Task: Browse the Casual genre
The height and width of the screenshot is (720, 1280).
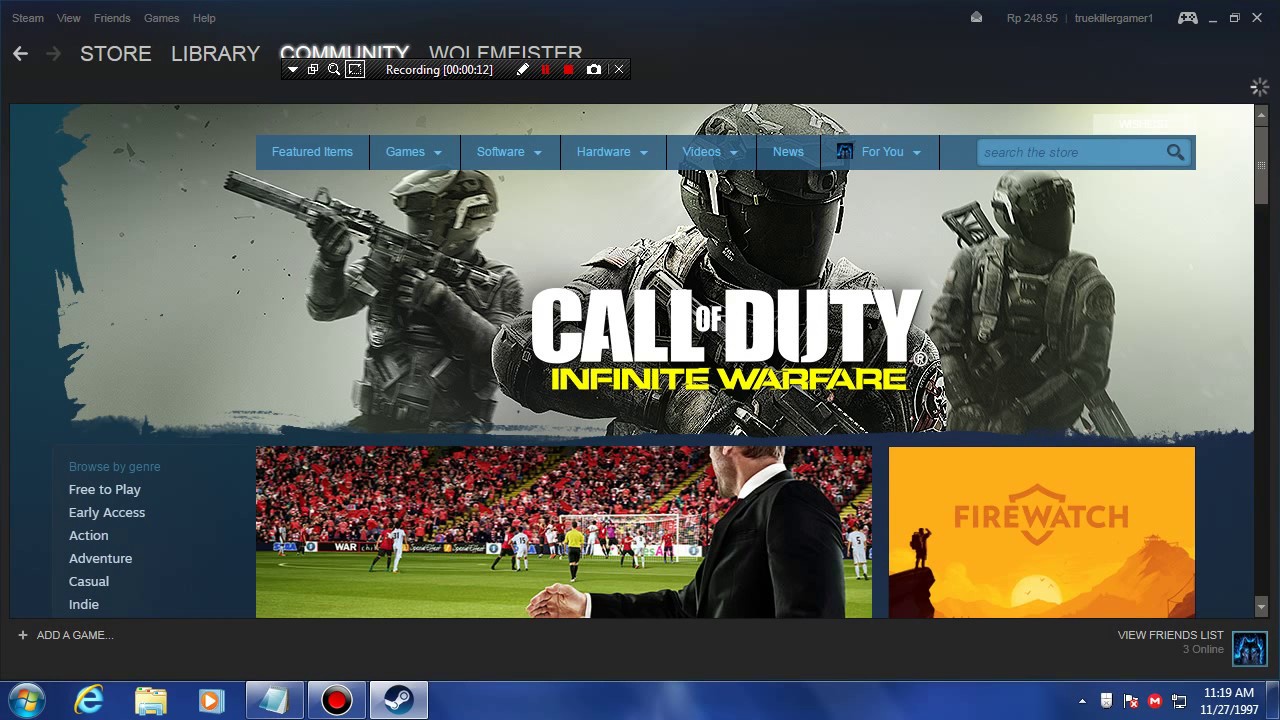Action: (x=89, y=581)
